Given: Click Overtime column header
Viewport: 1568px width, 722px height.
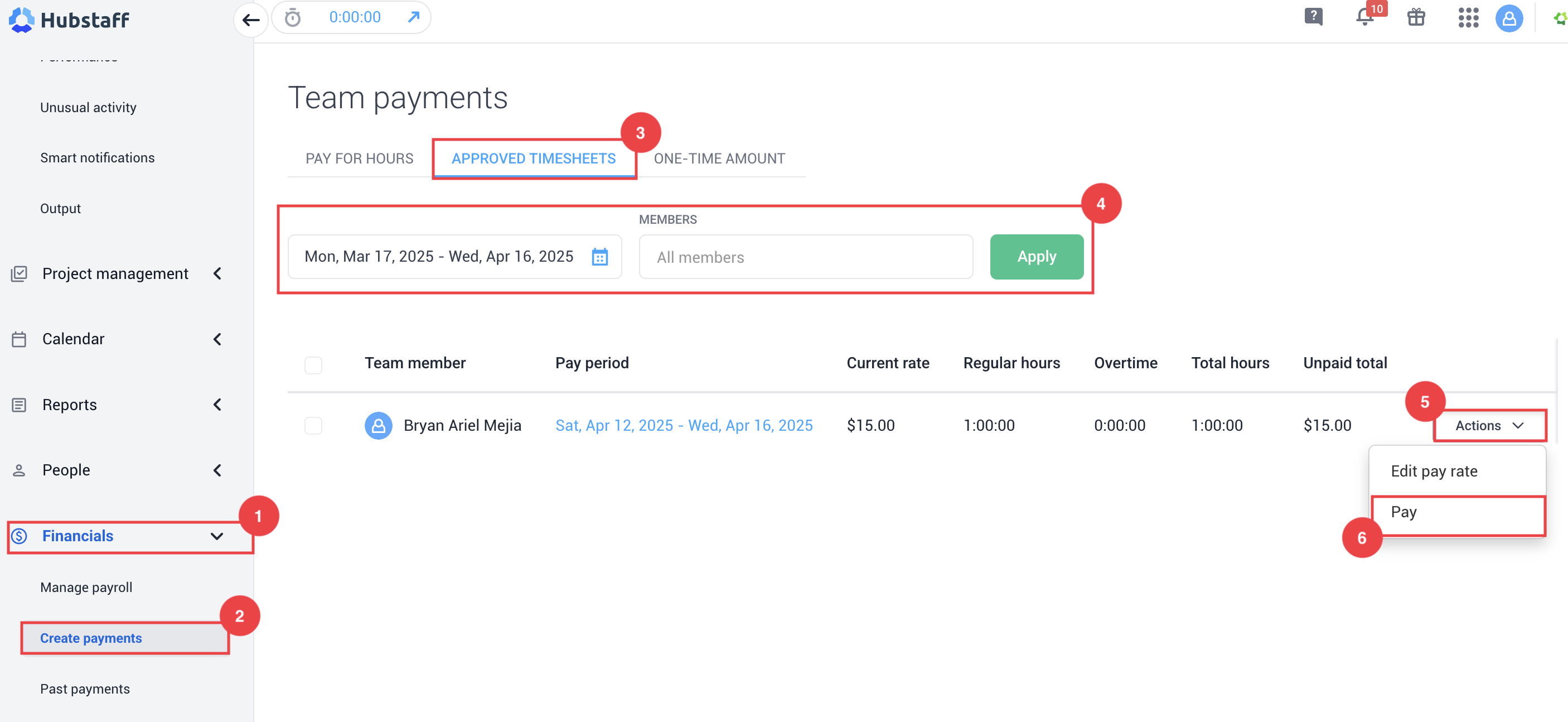Looking at the screenshot, I should pos(1125,363).
